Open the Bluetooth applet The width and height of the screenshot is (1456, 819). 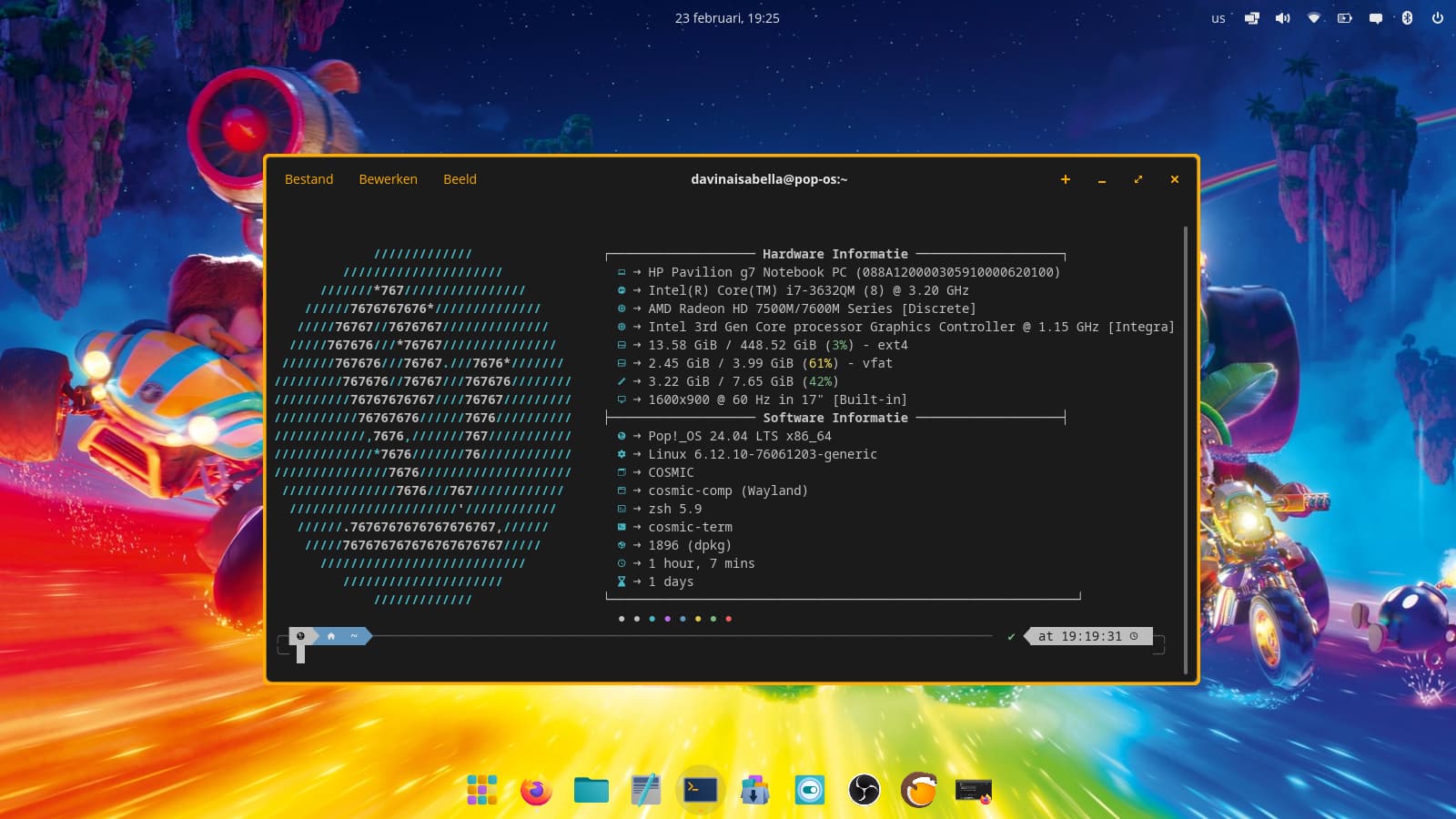pyautogui.click(x=1407, y=18)
